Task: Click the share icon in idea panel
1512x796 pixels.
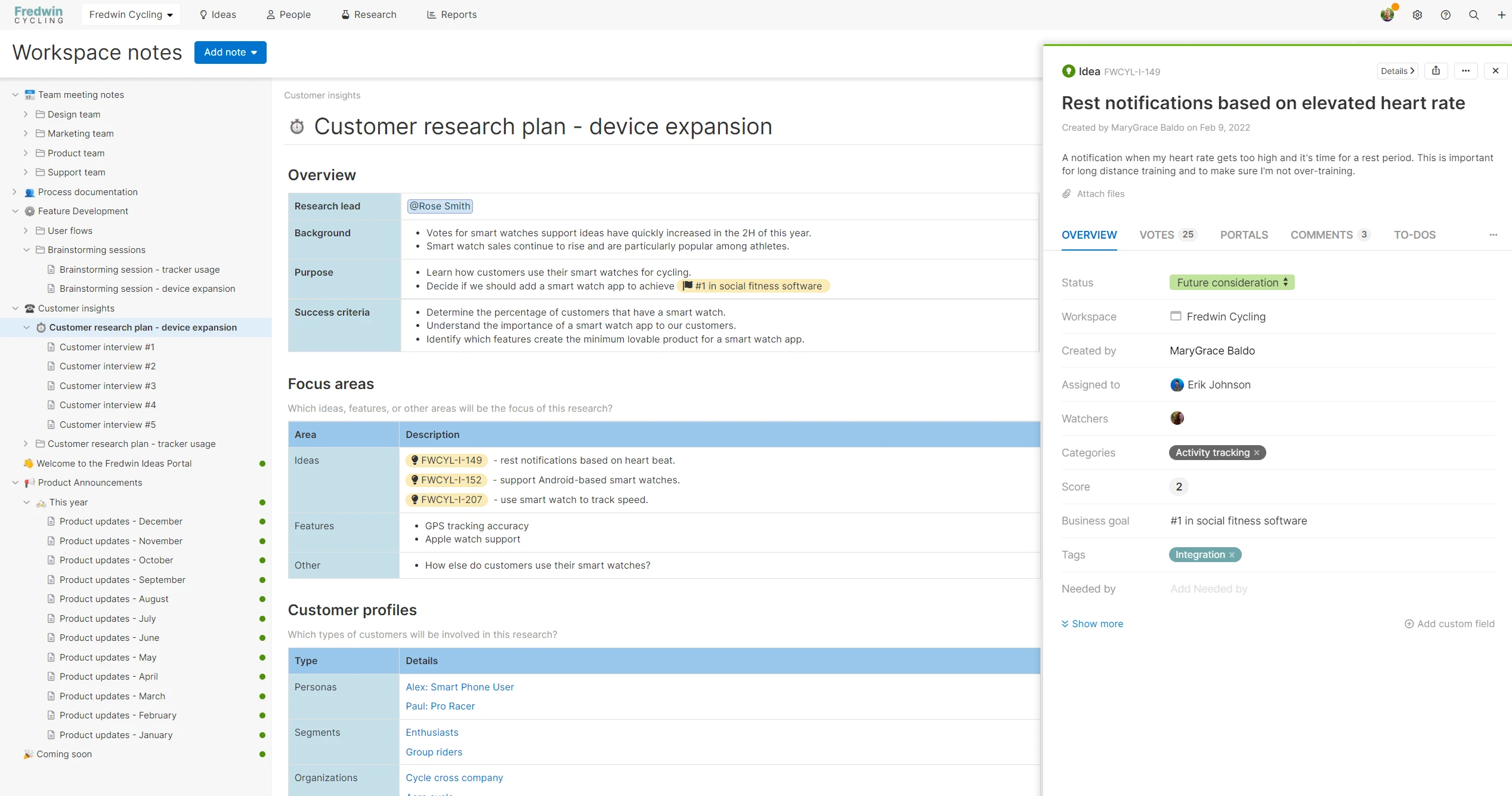Action: (x=1436, y=71)
